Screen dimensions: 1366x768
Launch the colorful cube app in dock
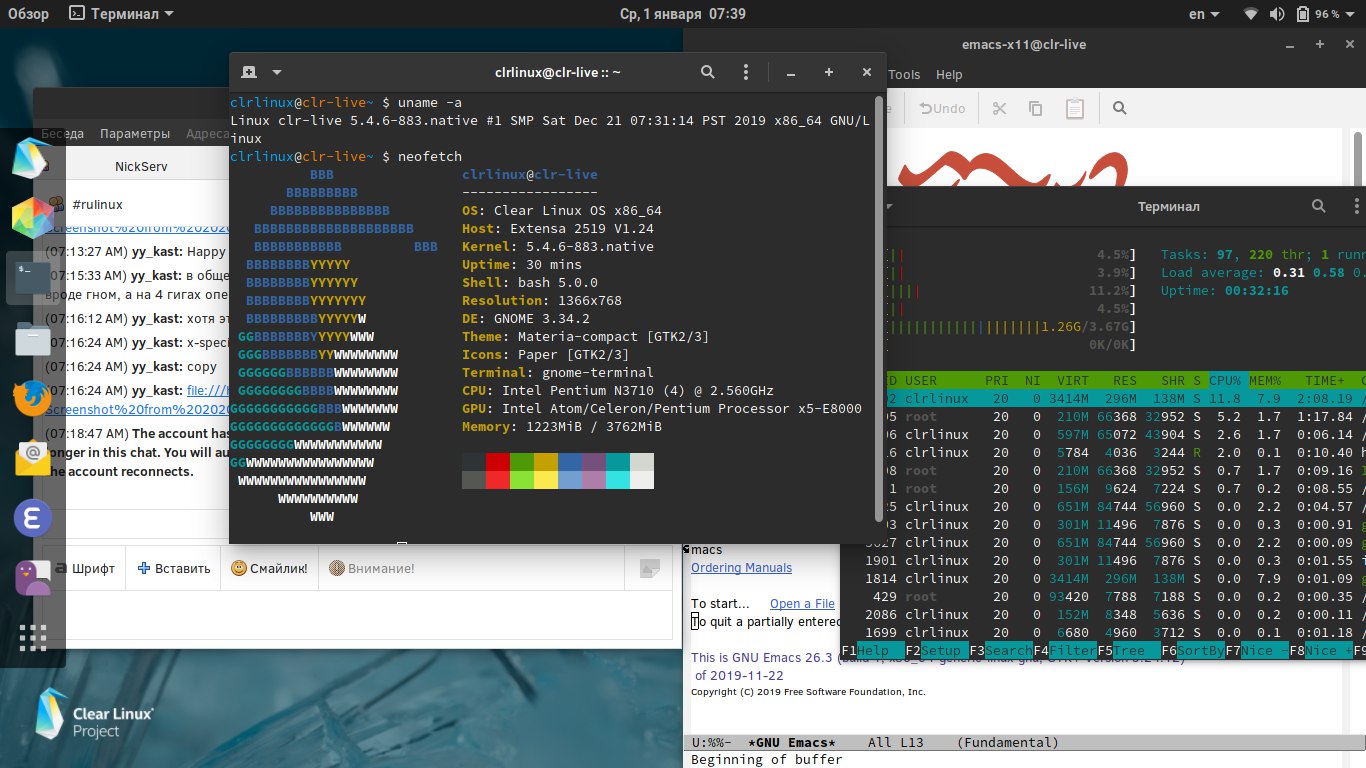click(32, 217)
